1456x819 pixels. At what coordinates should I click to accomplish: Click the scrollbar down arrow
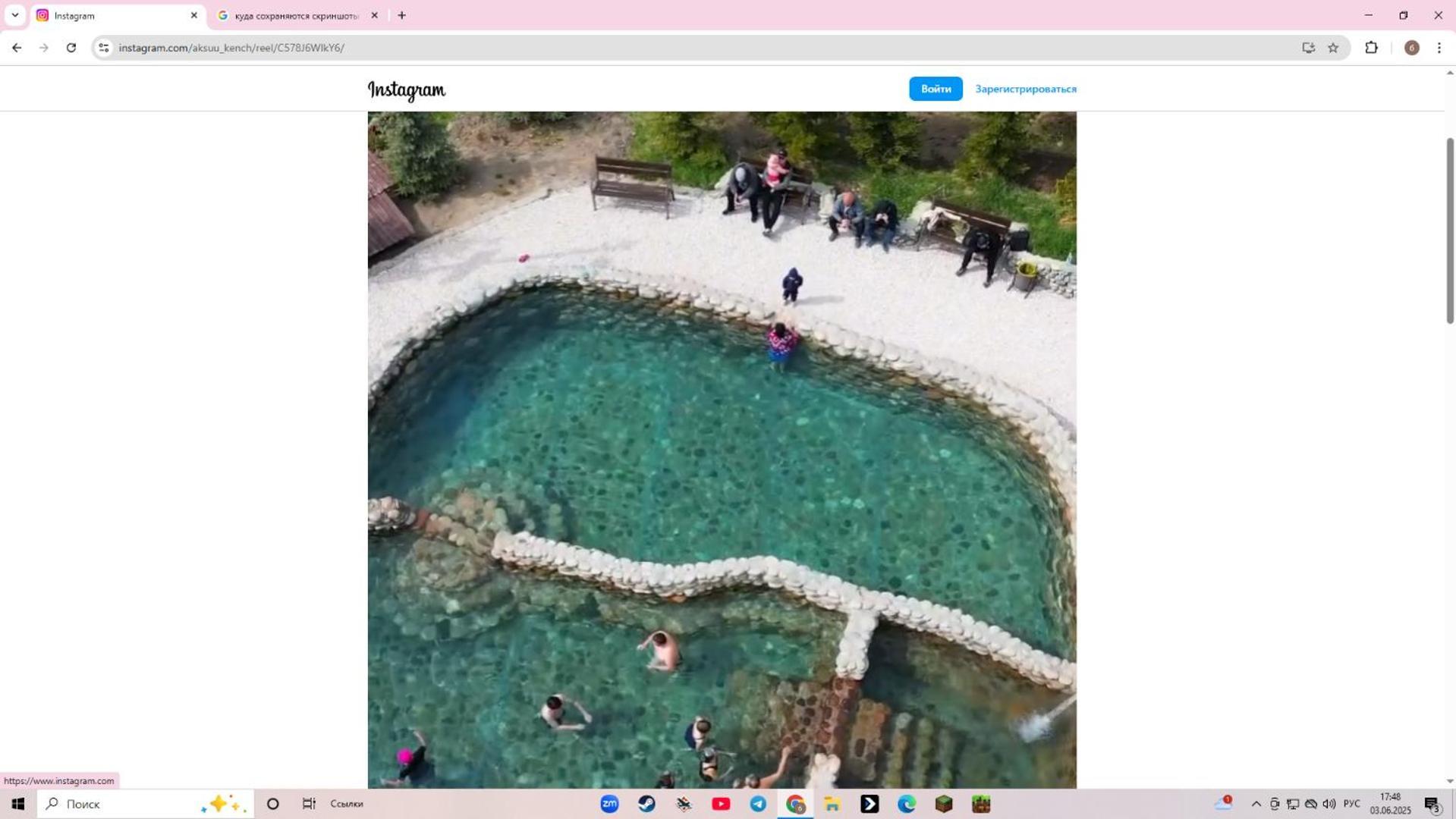1449,781
